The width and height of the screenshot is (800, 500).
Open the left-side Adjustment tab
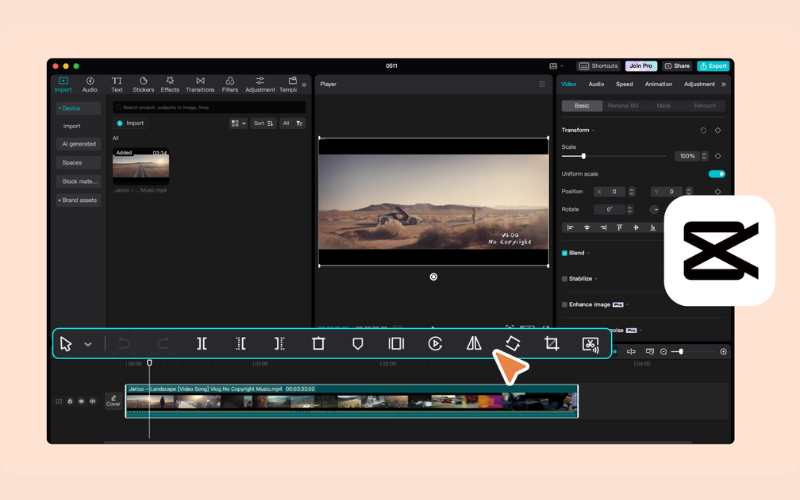point(260,85)
